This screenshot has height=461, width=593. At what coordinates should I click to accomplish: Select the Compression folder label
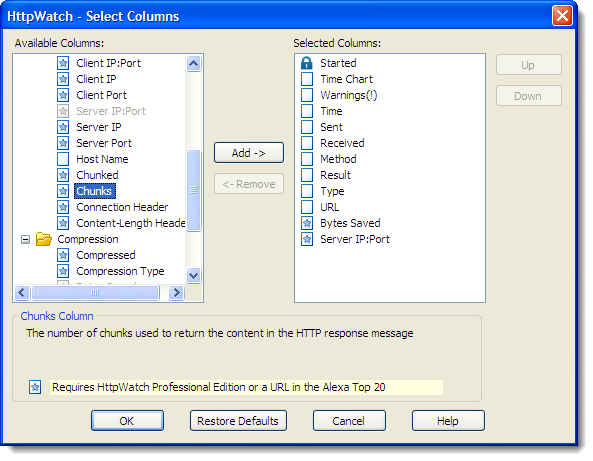pyautogui.click(x=88, y=239)
